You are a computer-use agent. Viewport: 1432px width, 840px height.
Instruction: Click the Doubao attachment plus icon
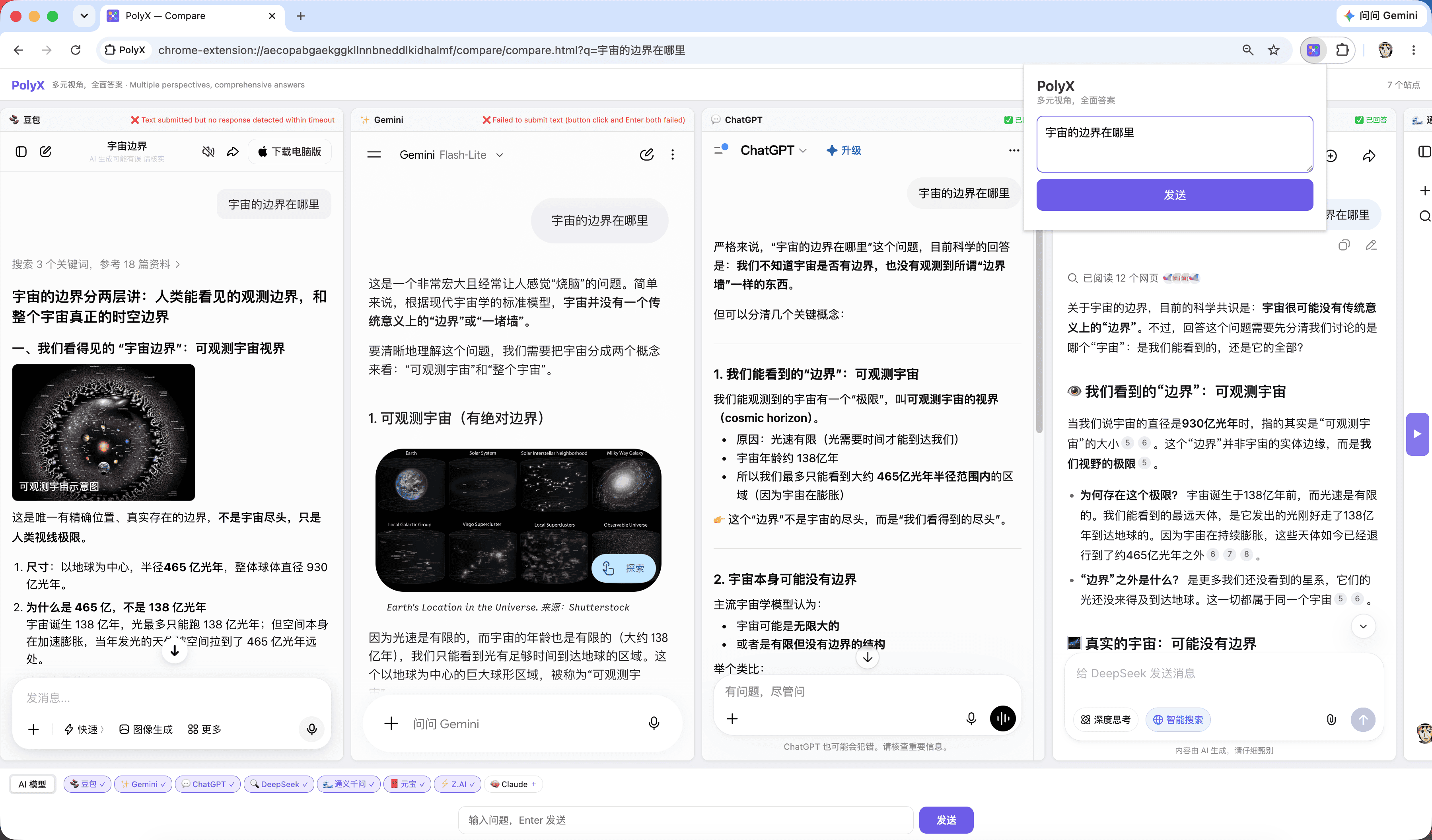[33, 729]
